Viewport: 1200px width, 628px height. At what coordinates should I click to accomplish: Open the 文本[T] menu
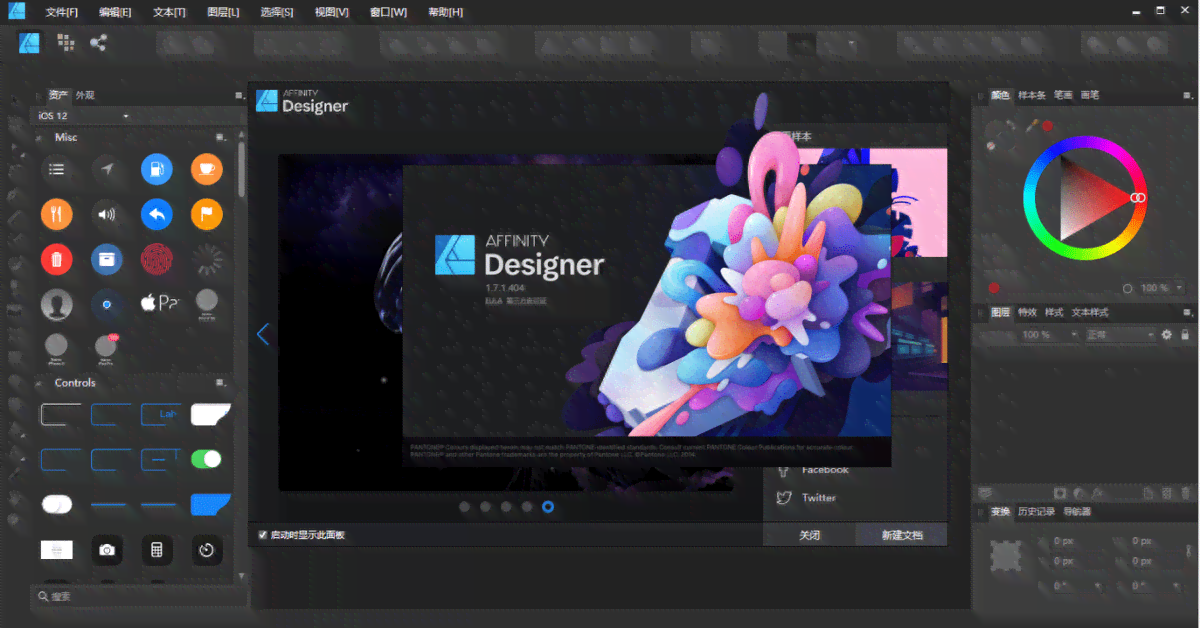pyautogui.click(x=169, y=12)
